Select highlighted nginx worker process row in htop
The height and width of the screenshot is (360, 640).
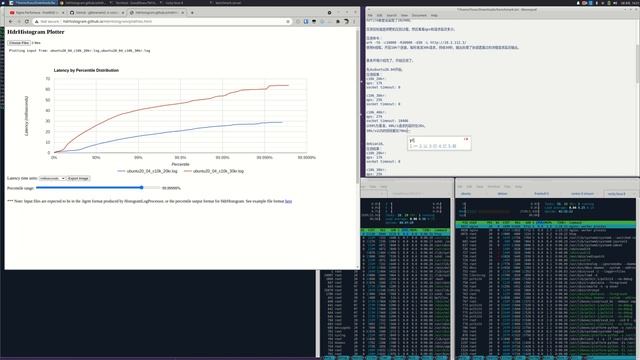(546, 226)
